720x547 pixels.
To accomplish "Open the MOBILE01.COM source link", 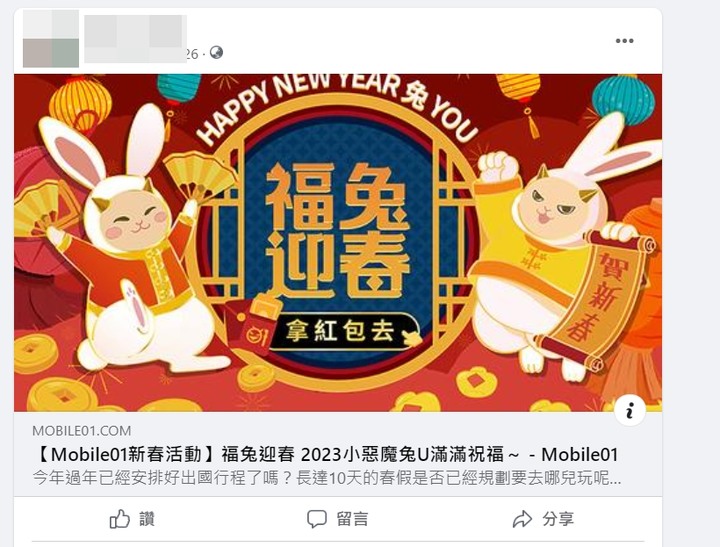I will point(82,431).
